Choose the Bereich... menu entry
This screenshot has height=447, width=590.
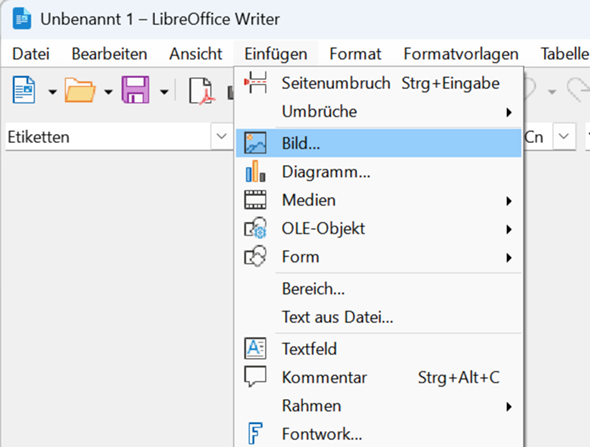(x=379, y=289)
